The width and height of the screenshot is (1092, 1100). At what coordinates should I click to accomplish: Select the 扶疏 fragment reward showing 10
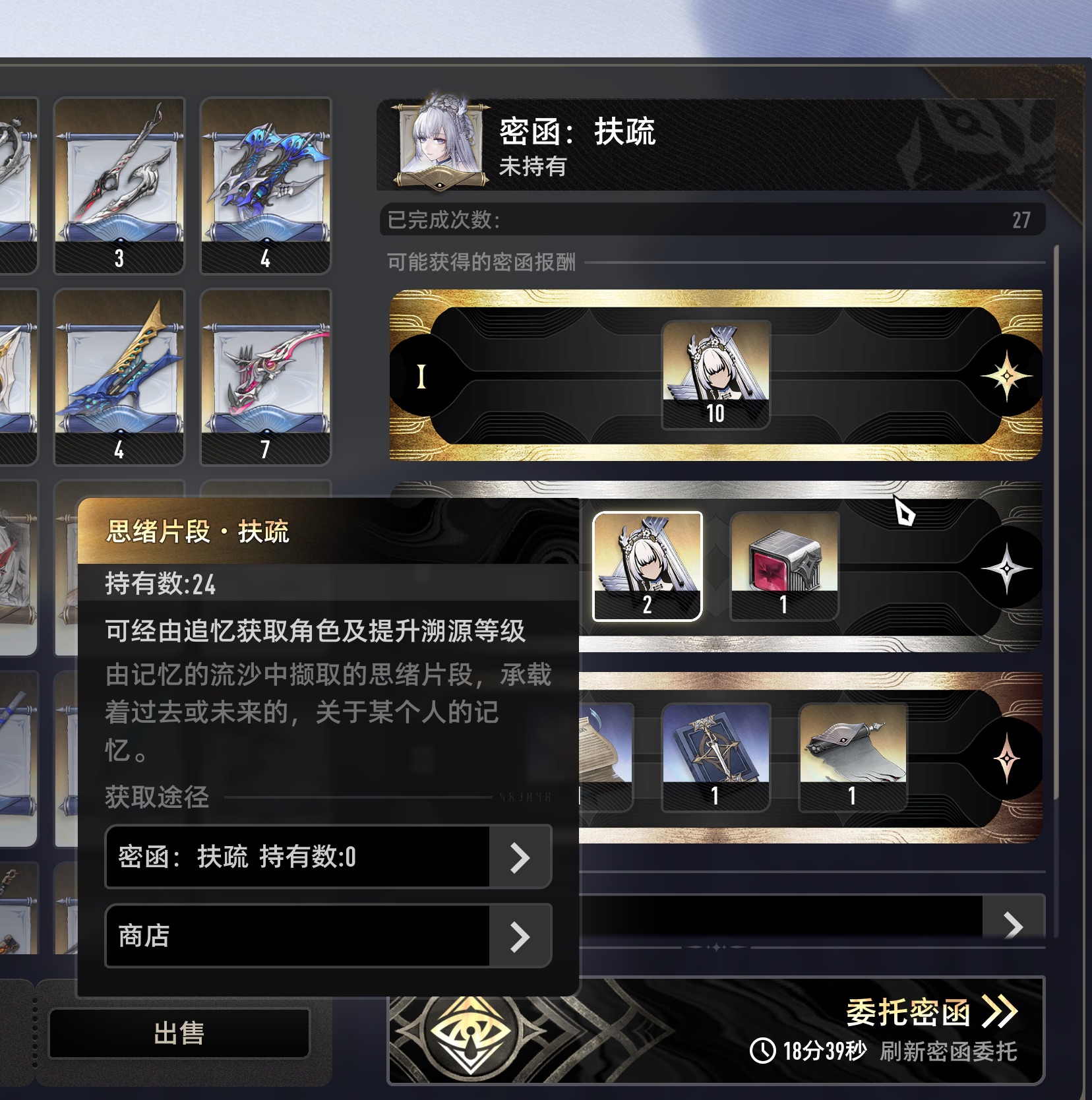click(715, 375)
